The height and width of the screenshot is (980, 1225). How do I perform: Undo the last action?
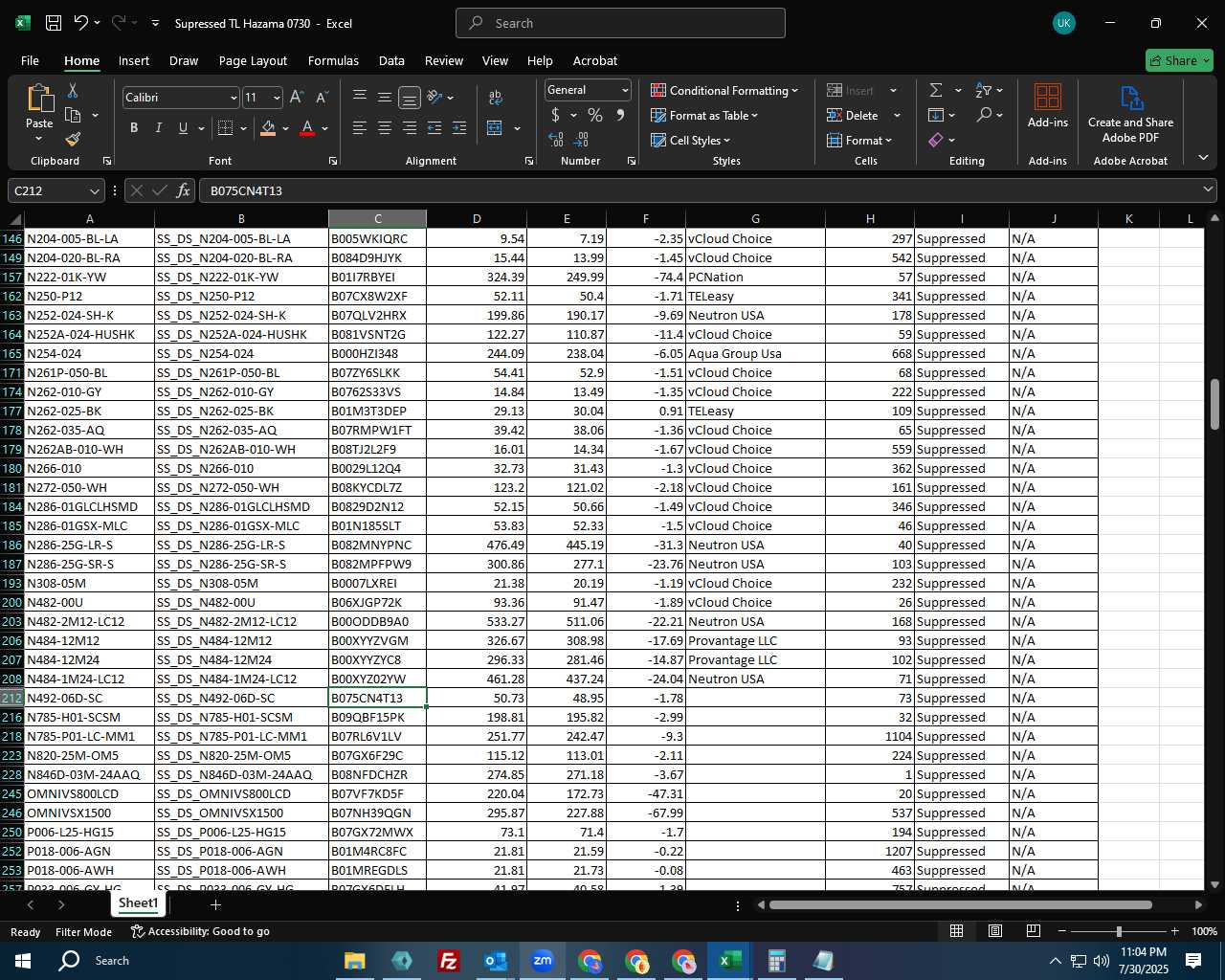click(x=81, y=23)
